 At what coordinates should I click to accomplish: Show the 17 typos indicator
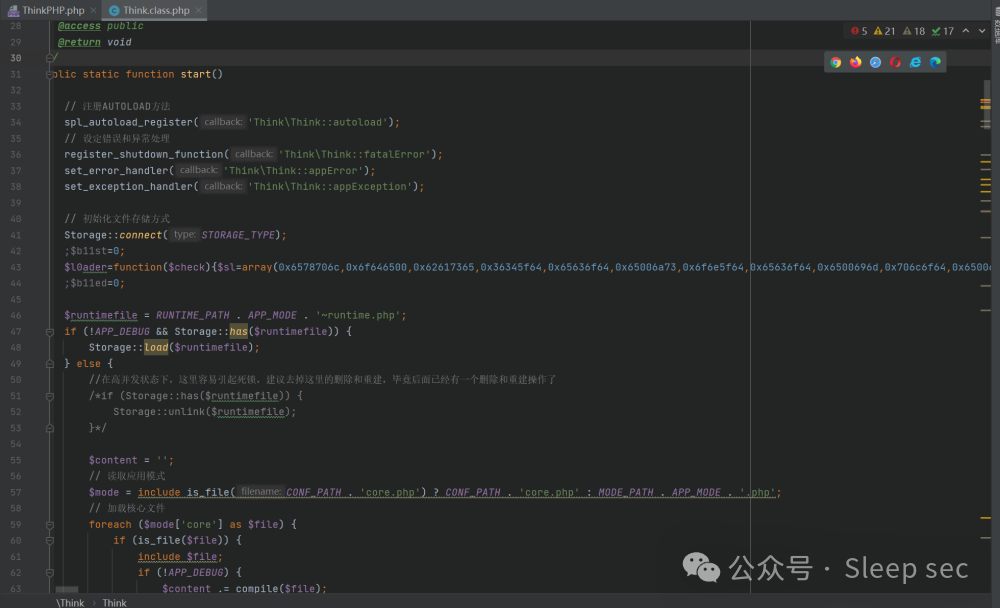click(943, 31)
